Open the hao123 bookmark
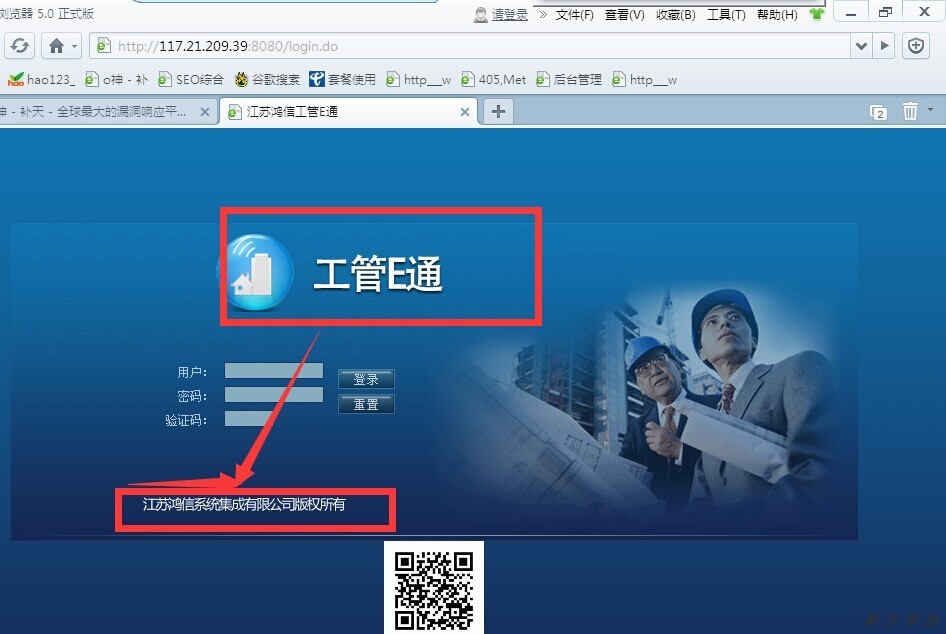946x634 pixels. [x=41, y=80]
